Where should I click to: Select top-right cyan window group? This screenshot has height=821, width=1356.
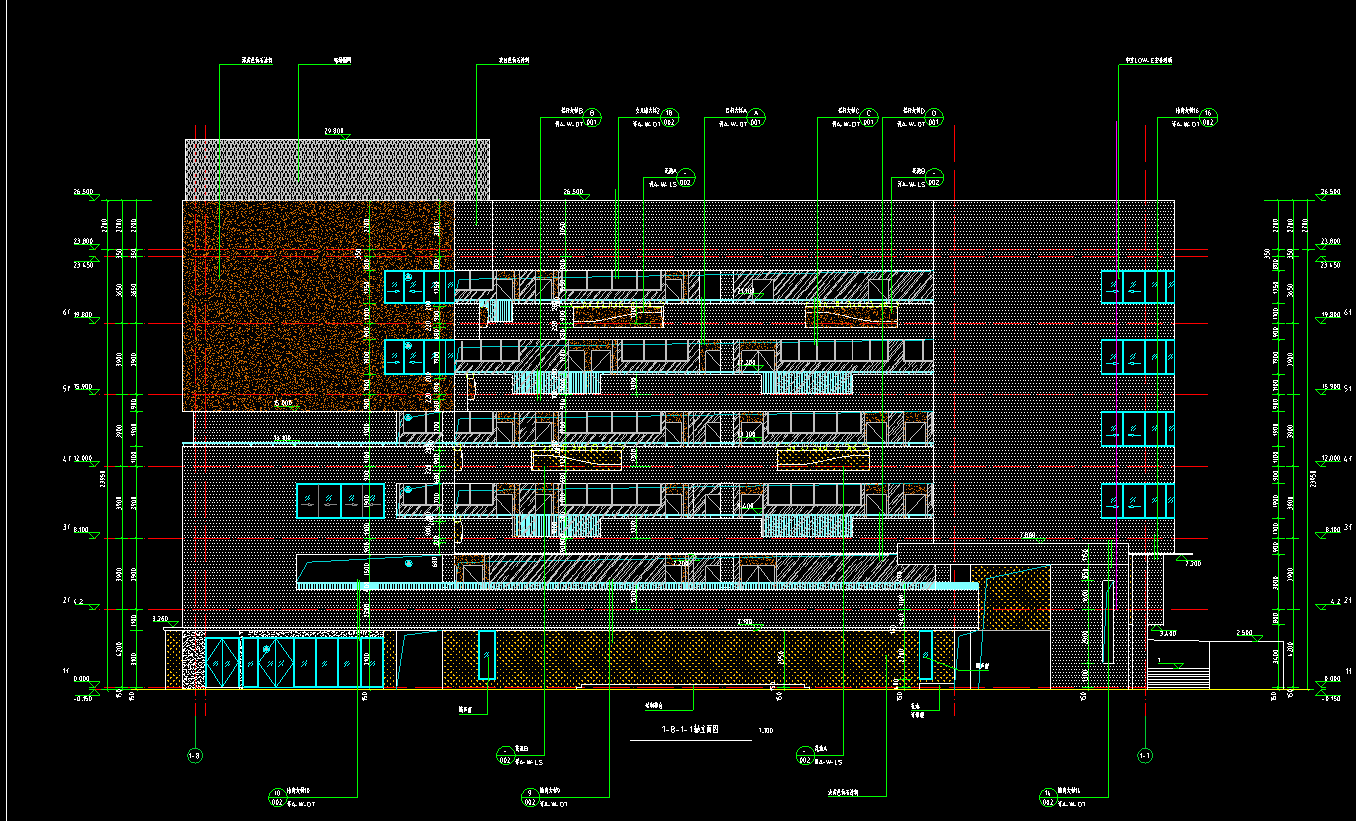click(1137, 287)
